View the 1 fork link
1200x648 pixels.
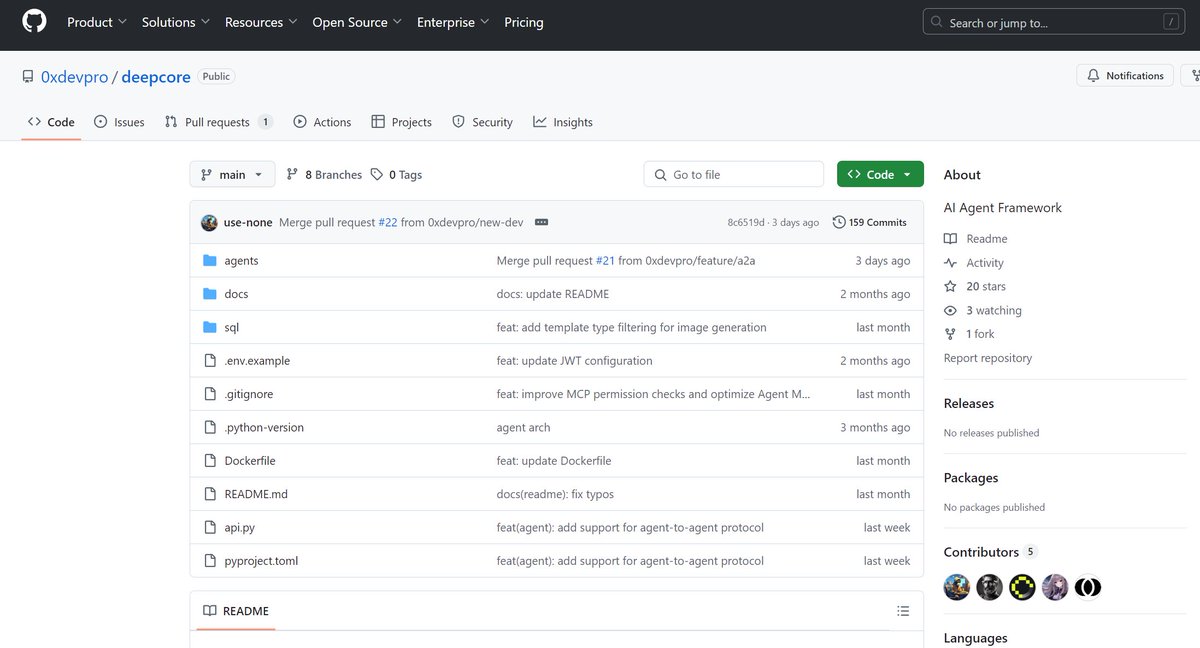pyautogui.click(x=970, y=334)
